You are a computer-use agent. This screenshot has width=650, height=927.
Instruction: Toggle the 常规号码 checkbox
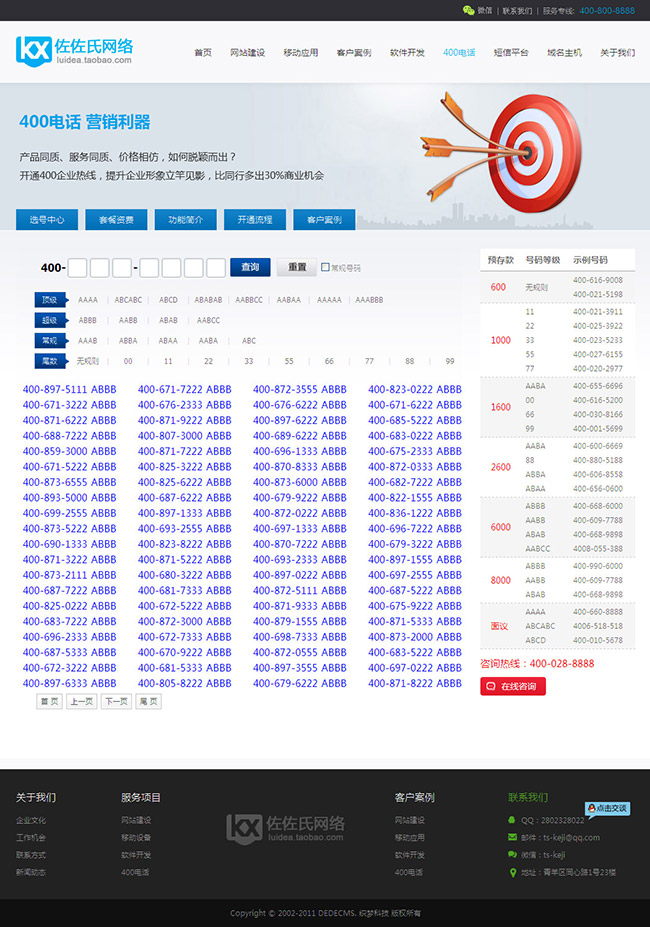tap(325, 268)
